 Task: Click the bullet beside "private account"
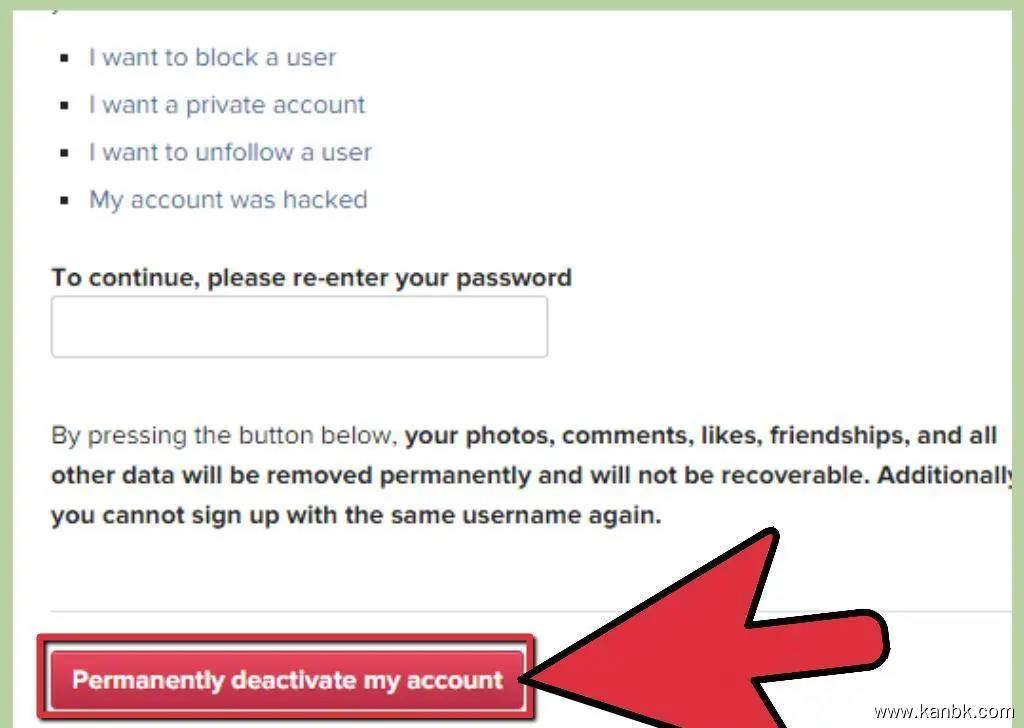point(65,106)
